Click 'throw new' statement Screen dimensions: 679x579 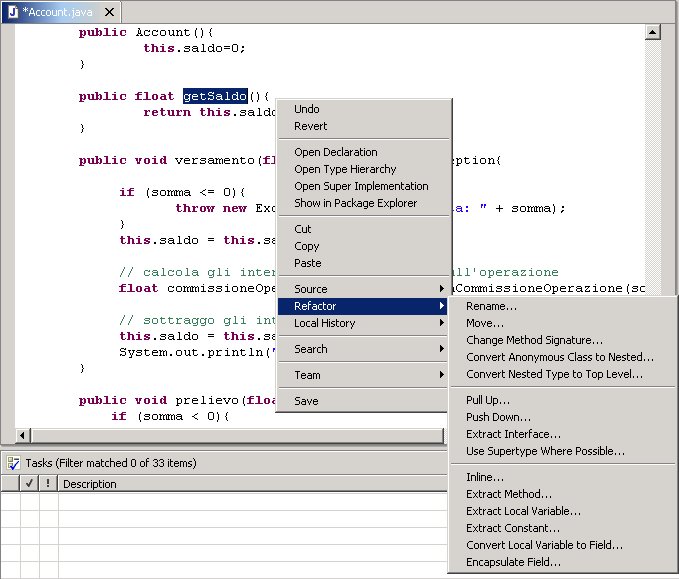click(211, 208)
